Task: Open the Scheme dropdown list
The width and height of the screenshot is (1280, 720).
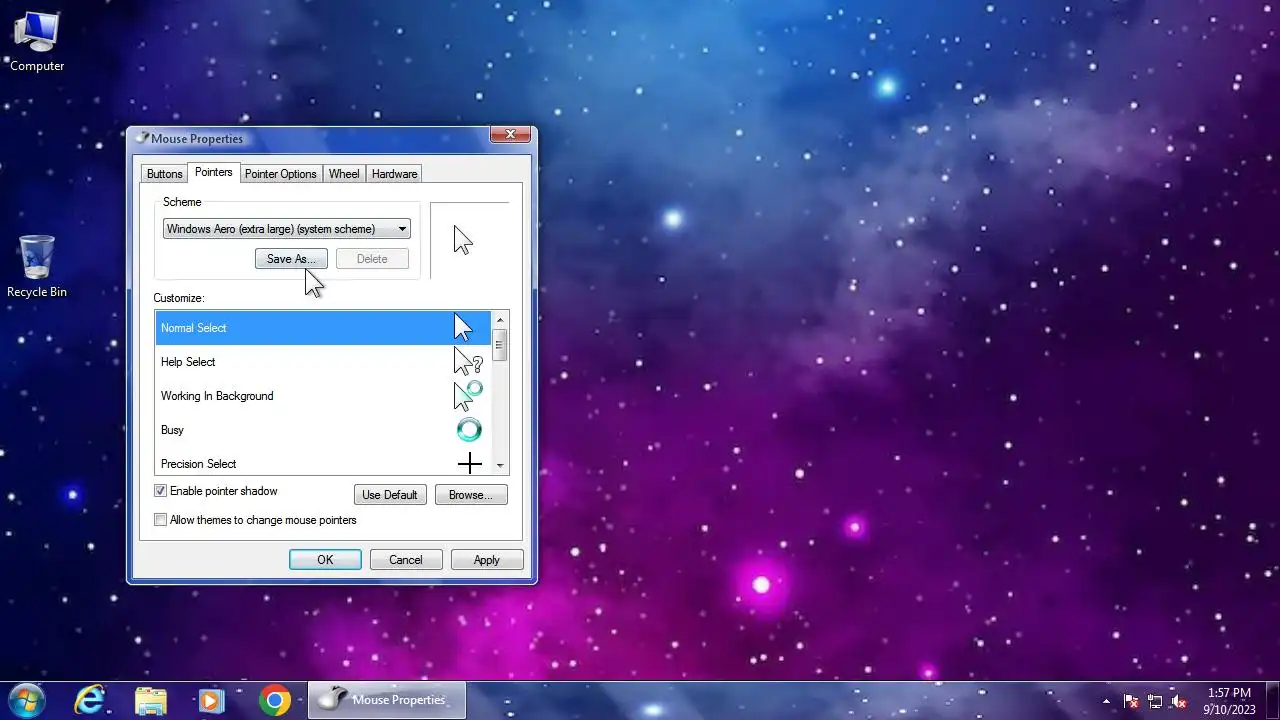Action: coord(287,229)
